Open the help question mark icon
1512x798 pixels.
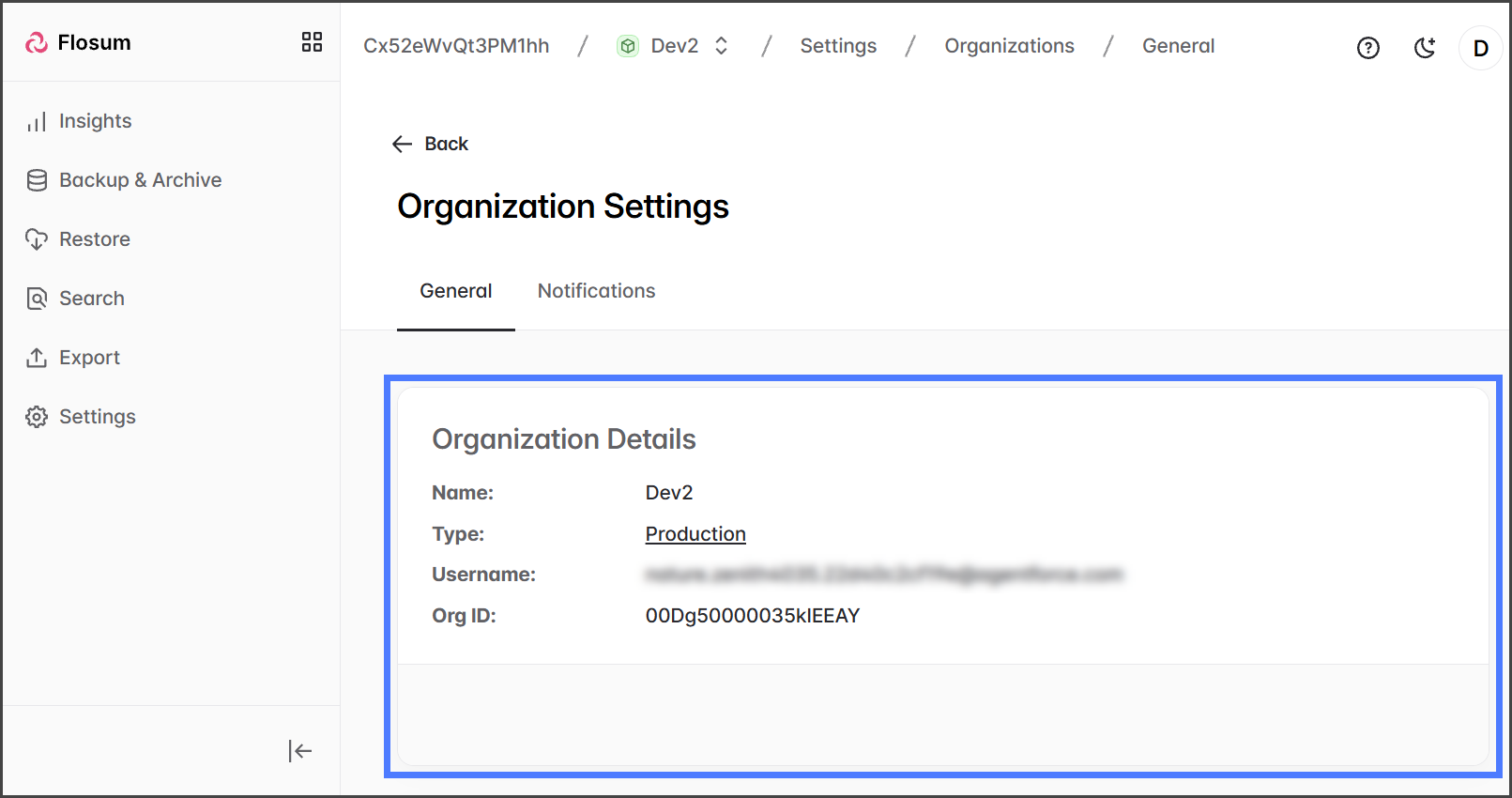coord(1367,48)
